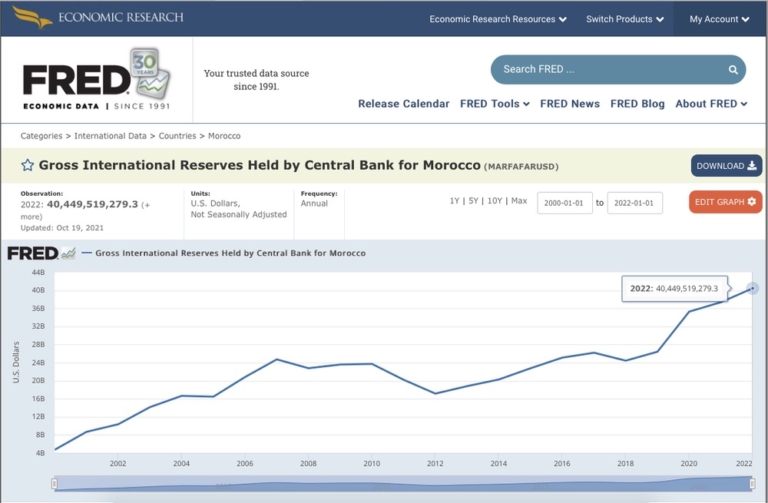The height and width of the screenshot is (503, 768).
Task: Open the My Account dropdown
Action: click(x=719, y=19)
